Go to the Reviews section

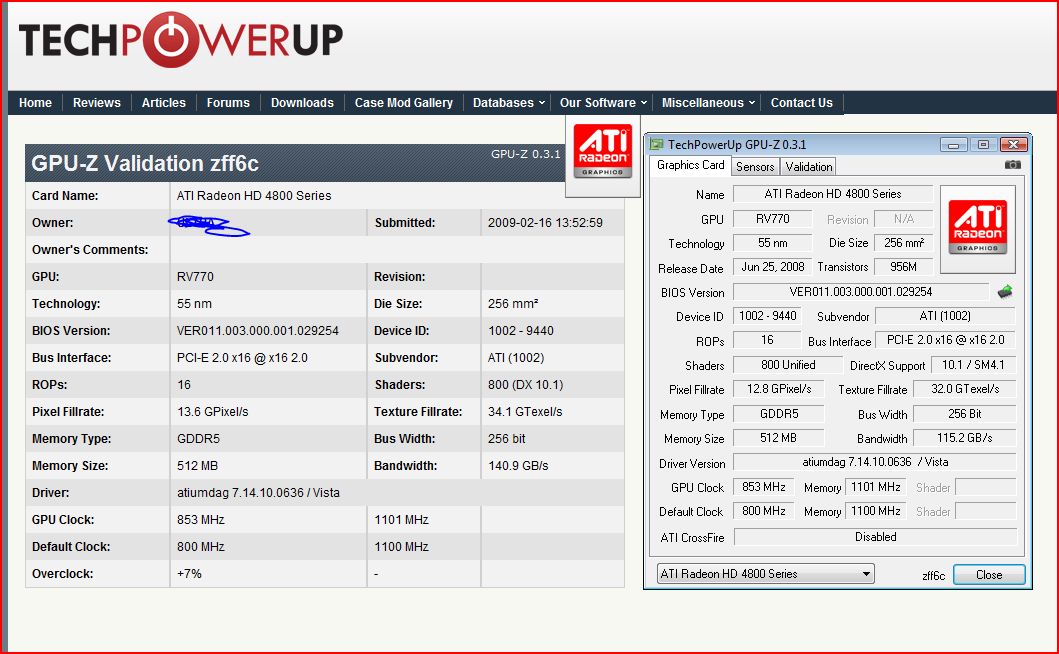click(x=97, y=103)
